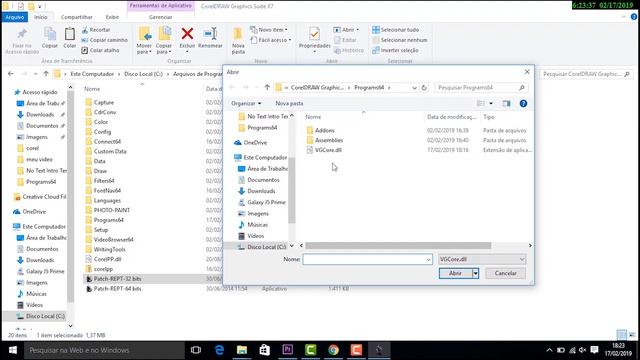The image size is (640, 360).
Task: Click the back arrow in Explorer window
Action: (11, 74)
